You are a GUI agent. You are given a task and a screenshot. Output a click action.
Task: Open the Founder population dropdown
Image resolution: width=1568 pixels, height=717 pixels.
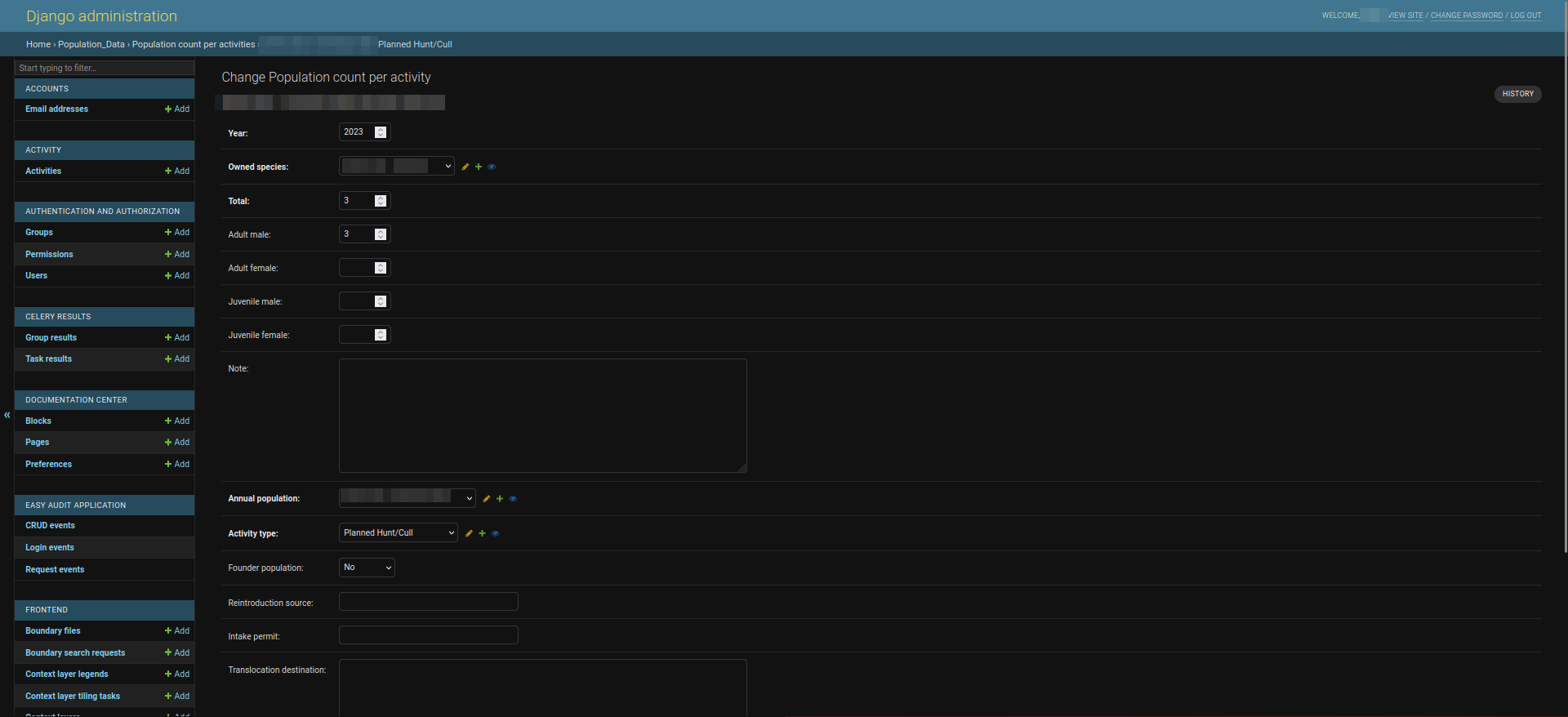[367, 568]
